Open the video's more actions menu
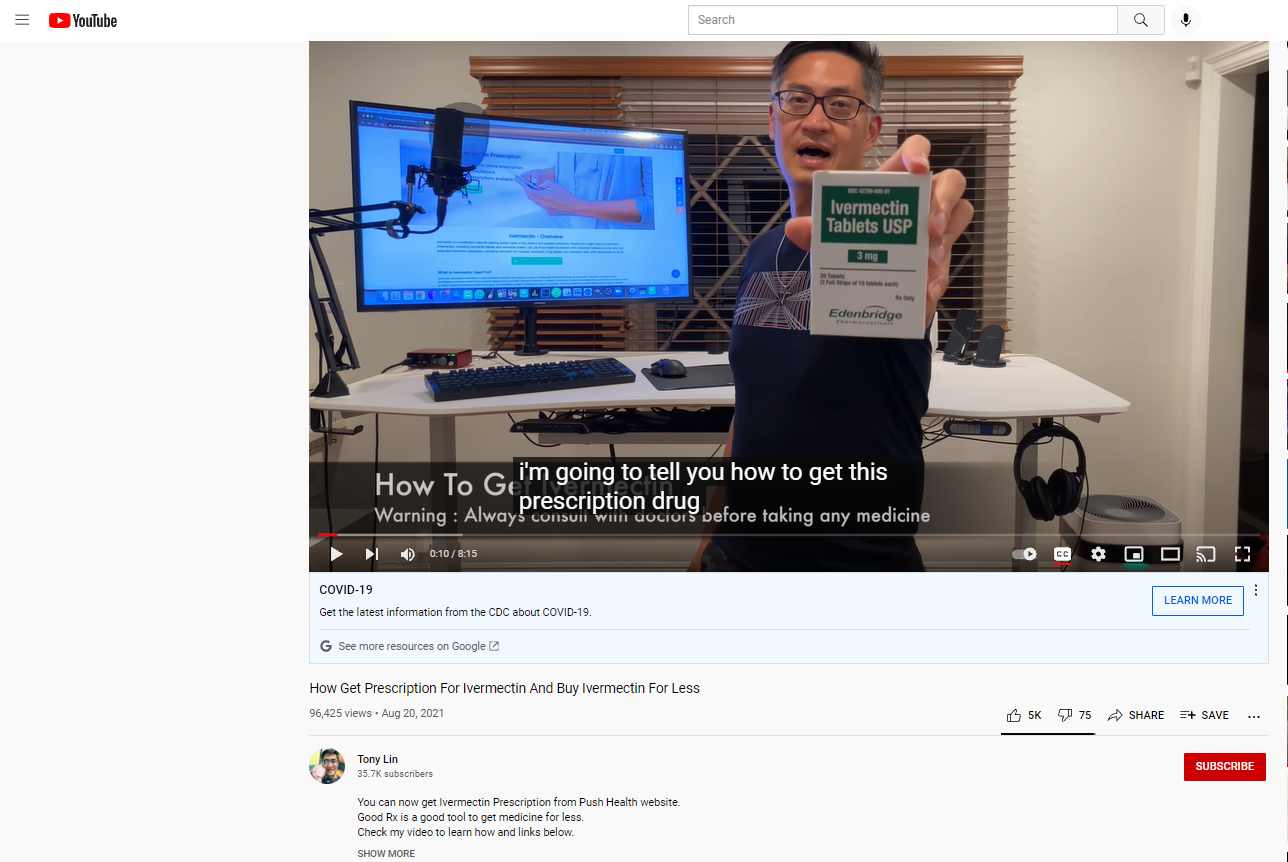 tap(1254, 716)
